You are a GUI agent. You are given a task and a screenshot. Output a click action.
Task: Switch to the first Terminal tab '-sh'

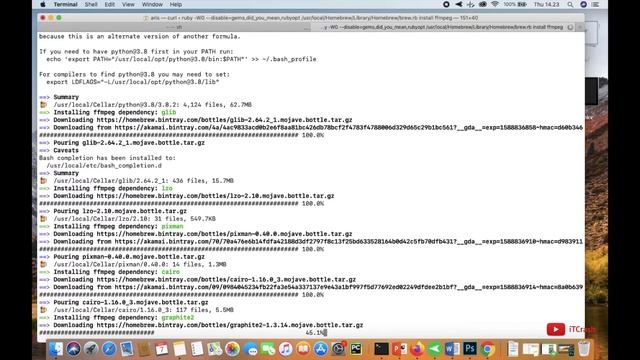pos(174,27)
